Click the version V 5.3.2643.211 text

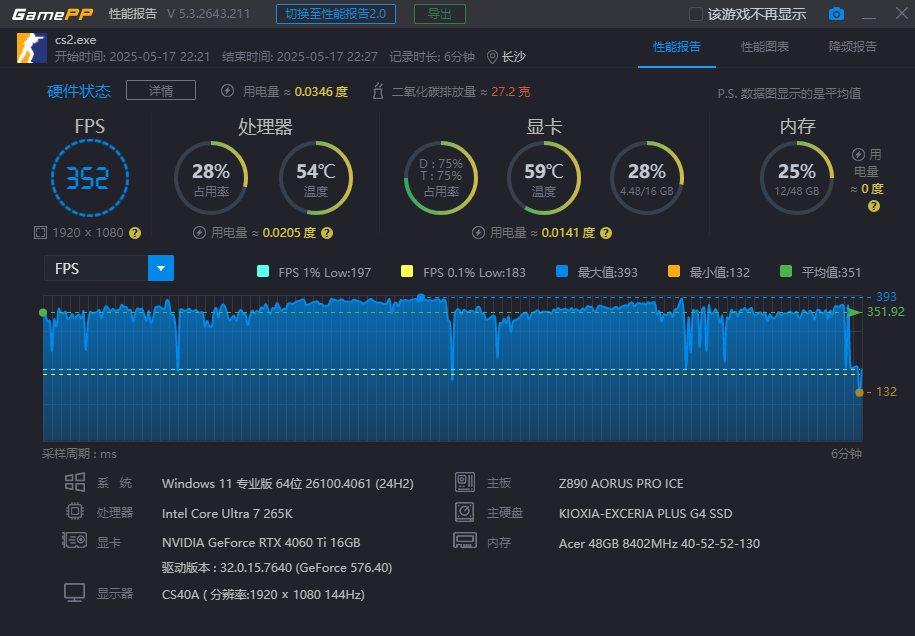point(208,14)
